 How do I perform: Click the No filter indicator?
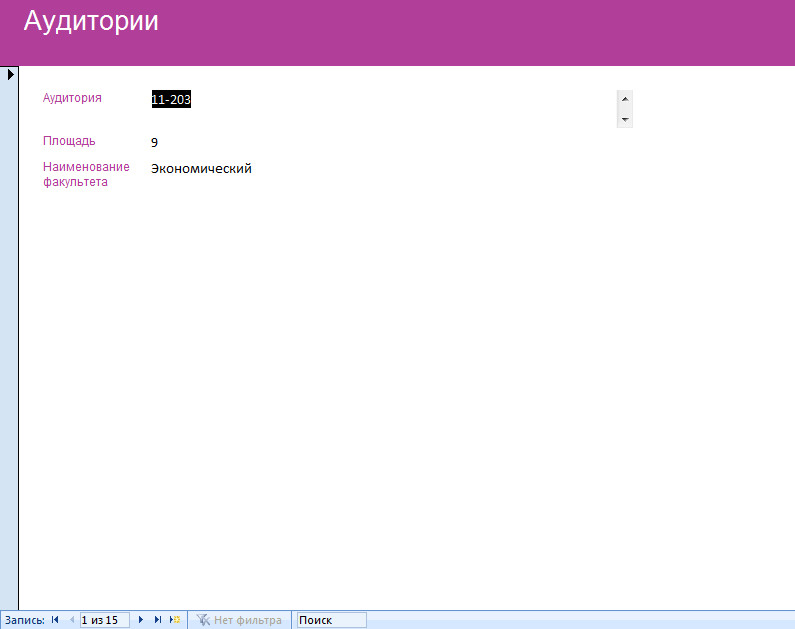pos(239,620)
